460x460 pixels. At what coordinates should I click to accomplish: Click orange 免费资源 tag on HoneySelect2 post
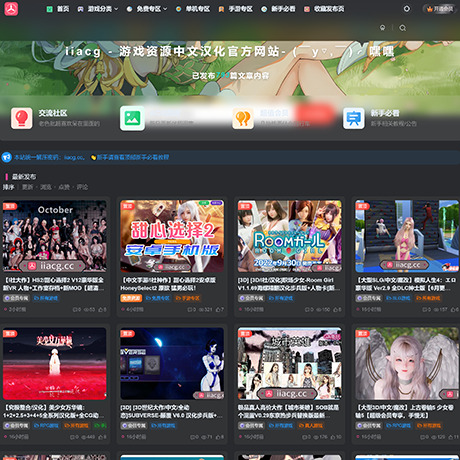[x=131, y=298]
